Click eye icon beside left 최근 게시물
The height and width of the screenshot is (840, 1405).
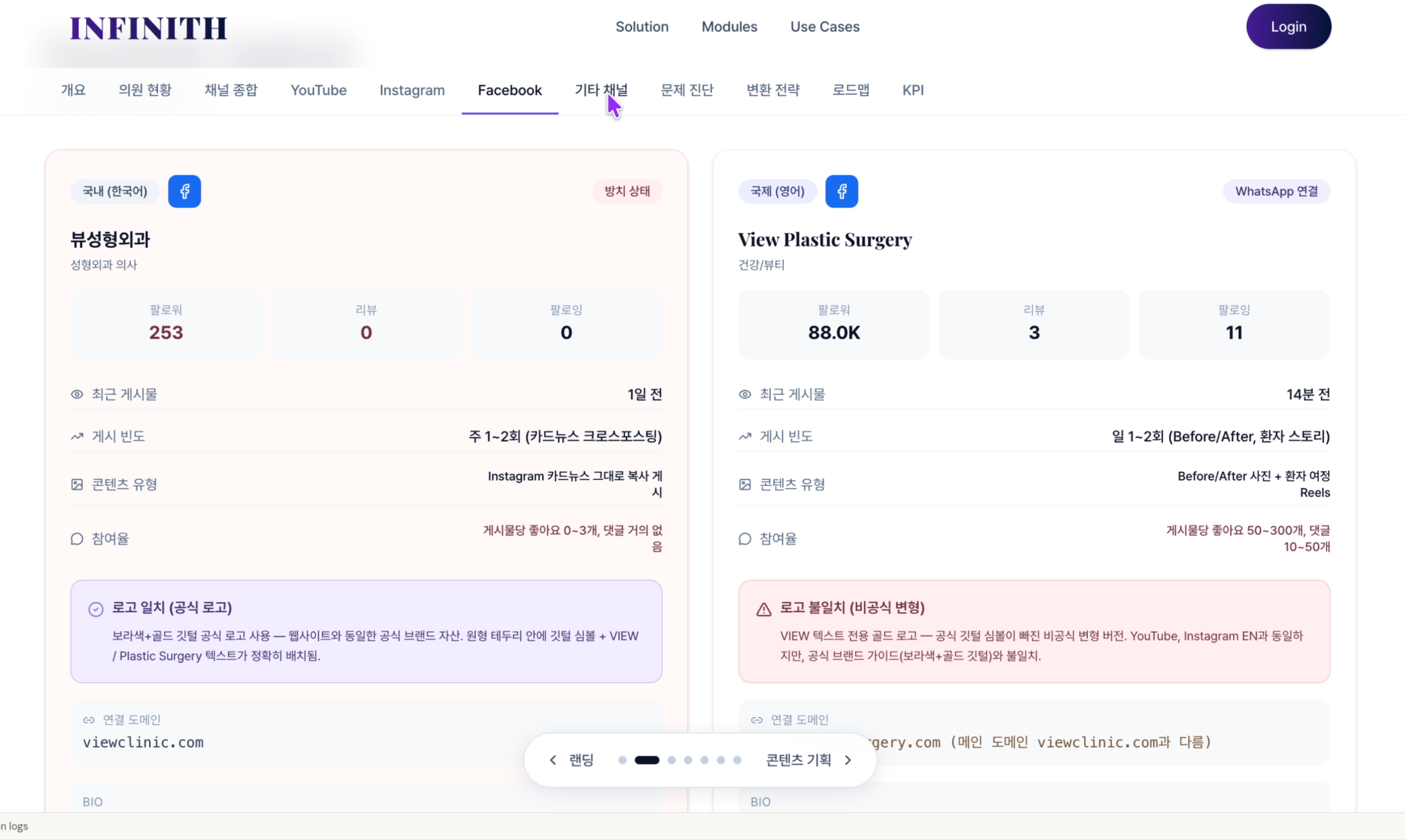tap(77, 394)
